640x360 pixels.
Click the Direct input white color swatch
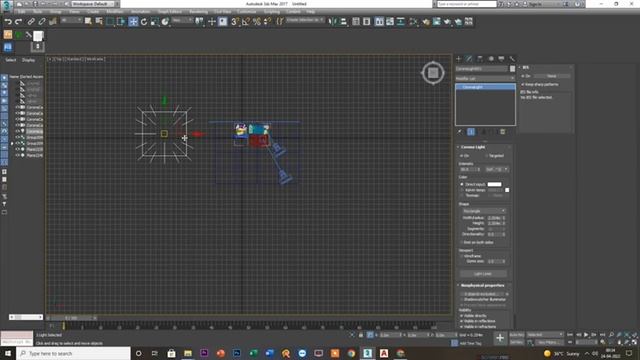click(494, 184)
